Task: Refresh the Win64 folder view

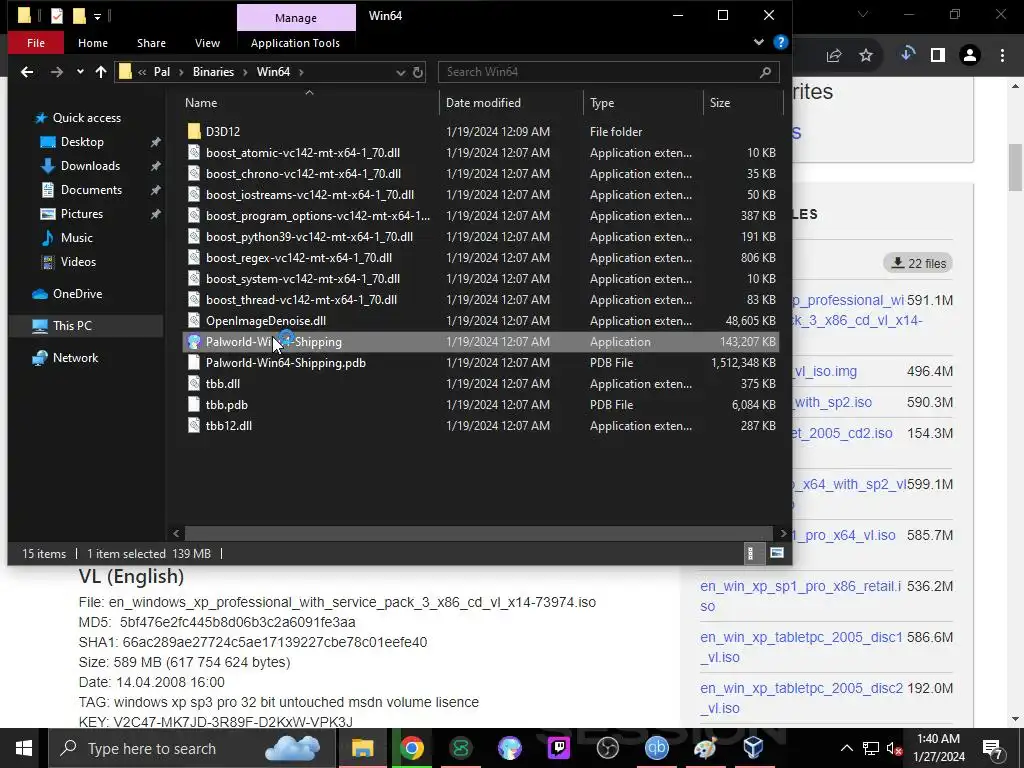Action: click(418, 72)
